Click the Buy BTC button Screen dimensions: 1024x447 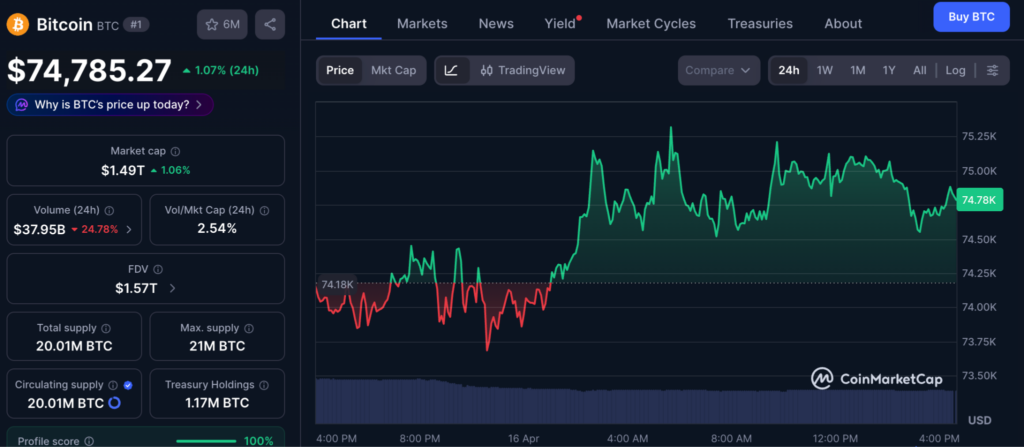tap(970, 17)
